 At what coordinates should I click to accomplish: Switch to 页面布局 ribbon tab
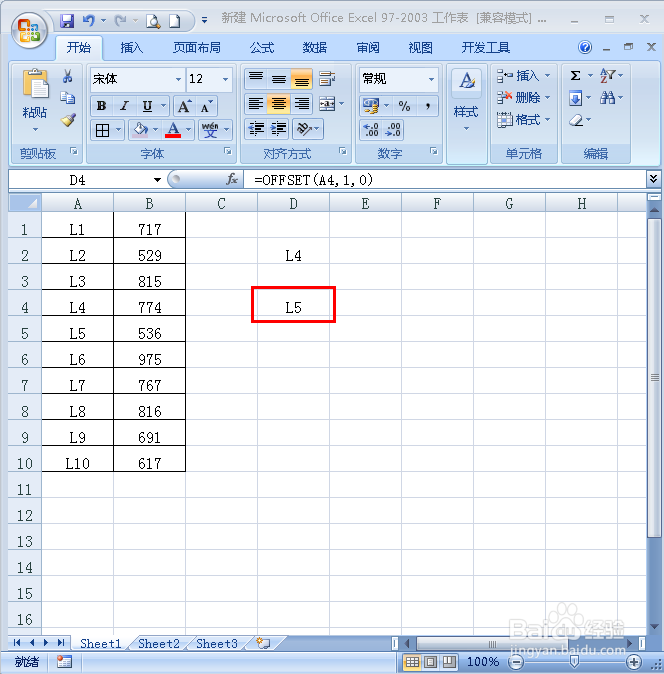pyautogui.click(x=197, y=47)
